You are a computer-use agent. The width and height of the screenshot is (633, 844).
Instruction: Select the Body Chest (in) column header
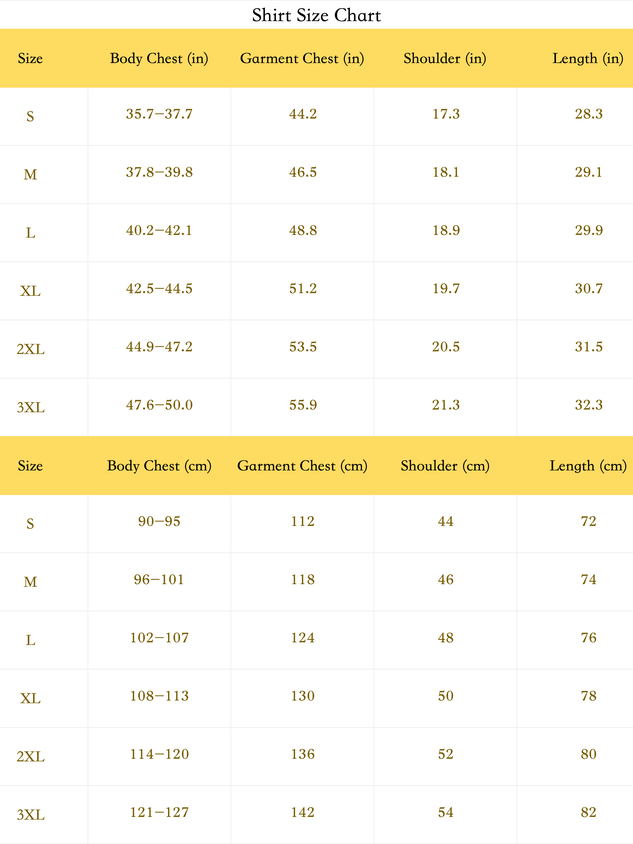tap(159, 58)
